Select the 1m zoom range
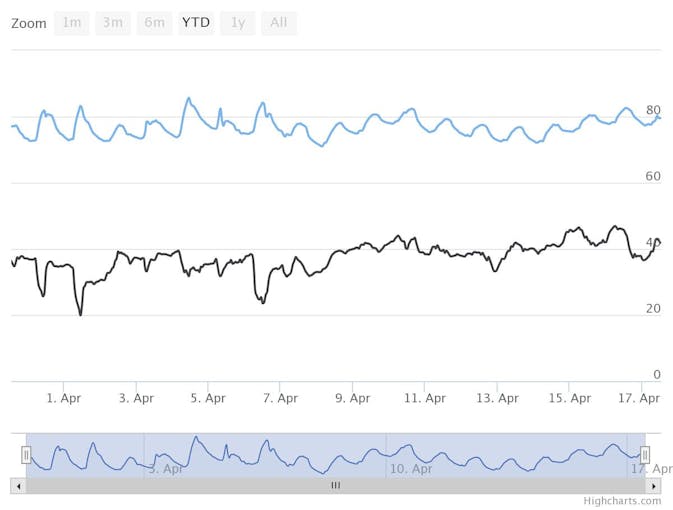Screen dimensions: 673x510 [x=72, y=22]
